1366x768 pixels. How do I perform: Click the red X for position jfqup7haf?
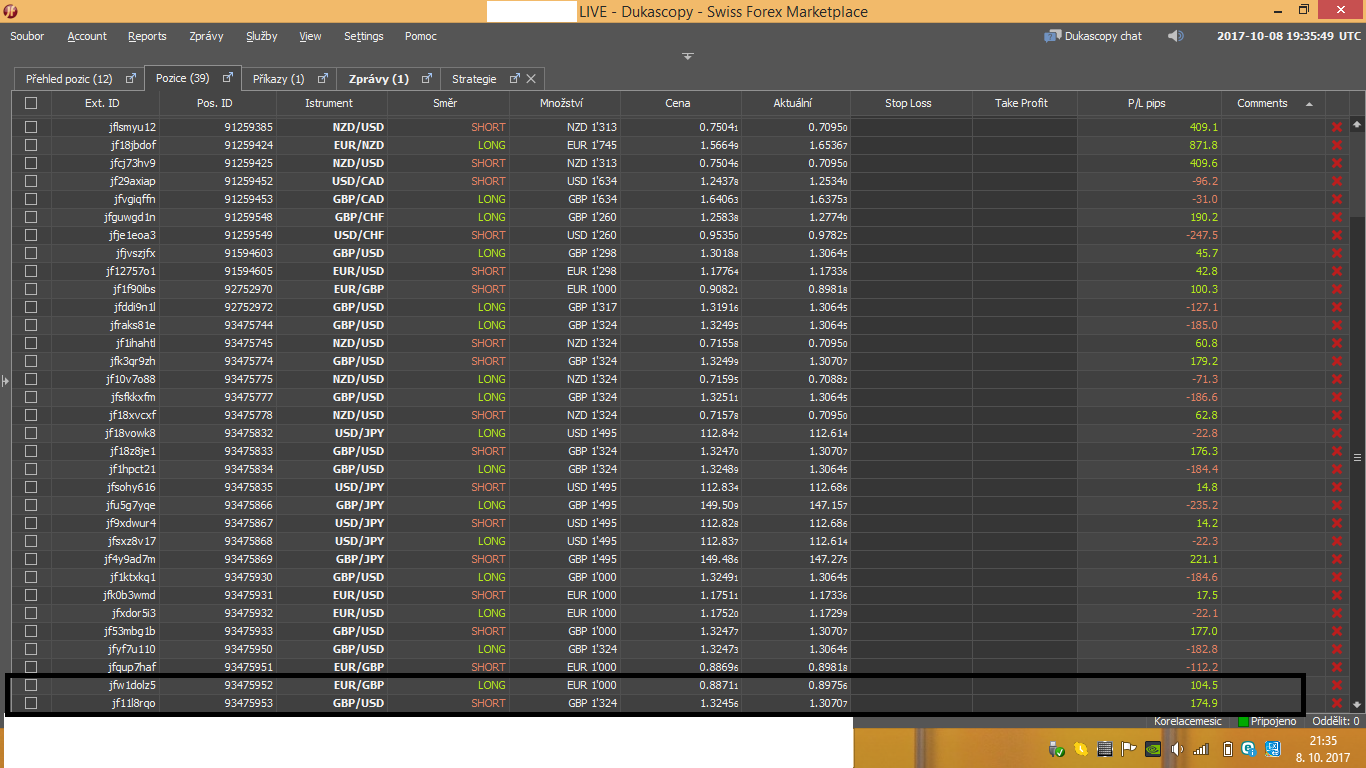[x=1336, y=667]
